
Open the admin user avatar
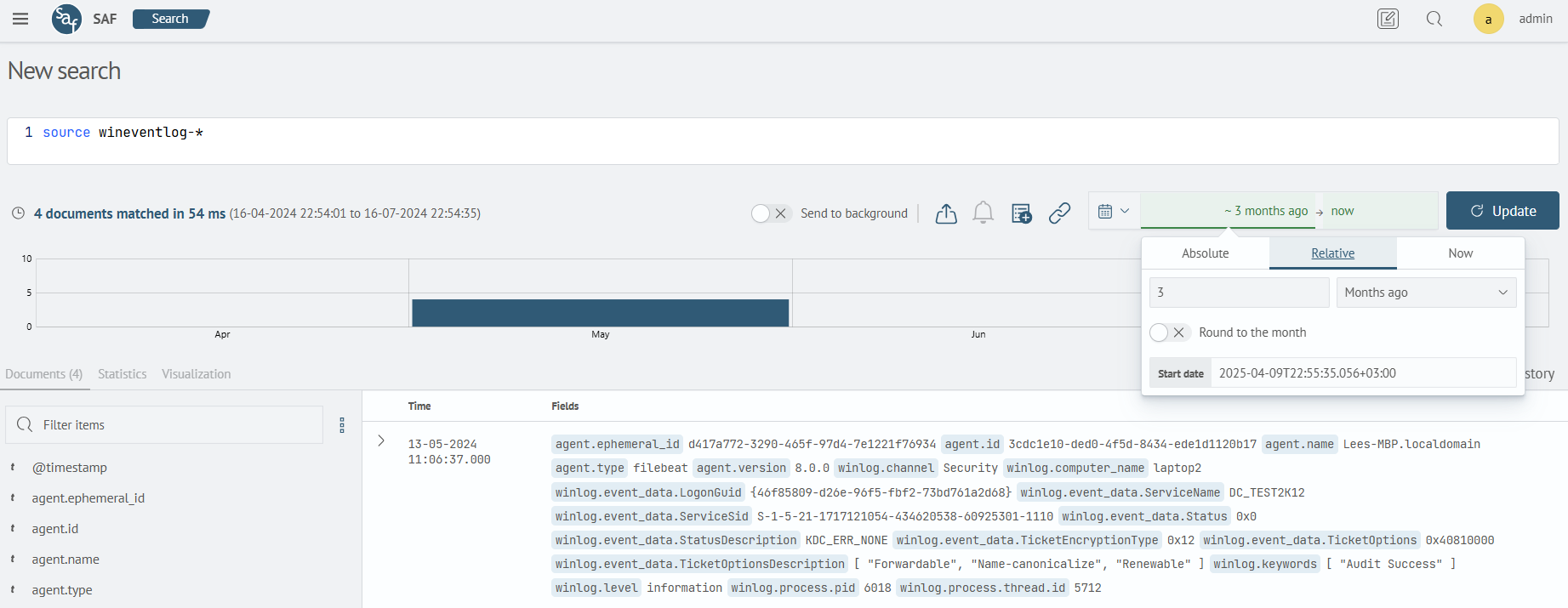[1489, 19]
